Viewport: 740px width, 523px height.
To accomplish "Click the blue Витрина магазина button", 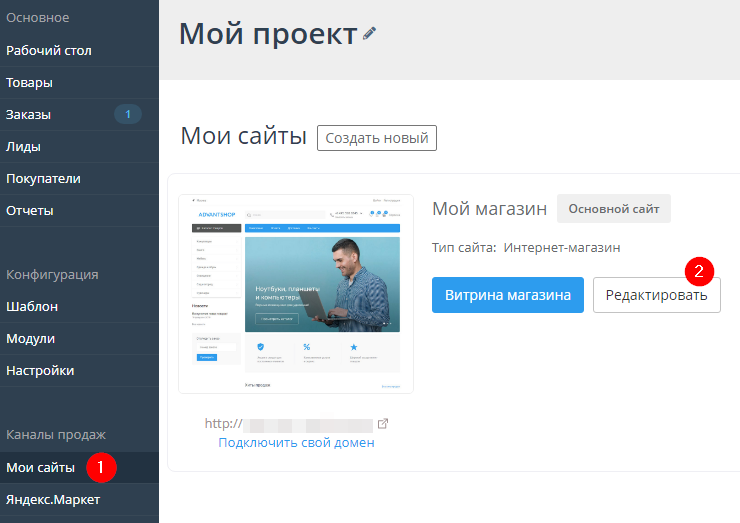I will (x=507, y=295).
